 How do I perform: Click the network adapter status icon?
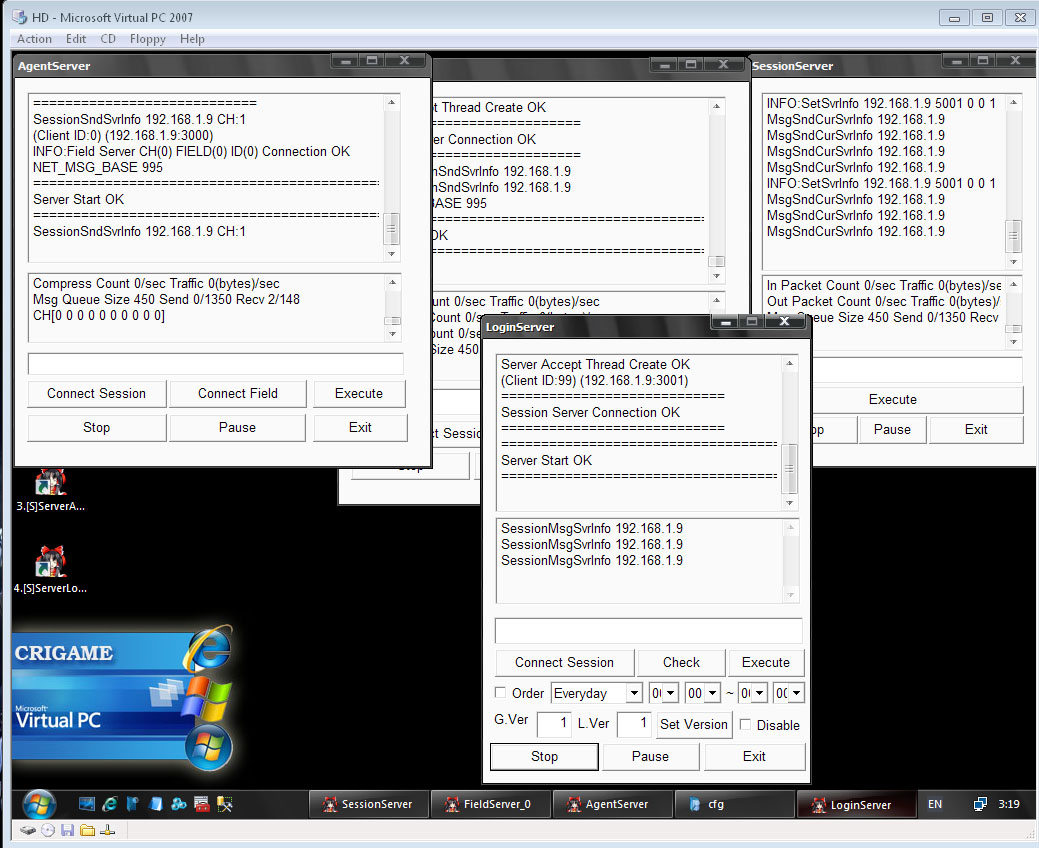[108, 830]
